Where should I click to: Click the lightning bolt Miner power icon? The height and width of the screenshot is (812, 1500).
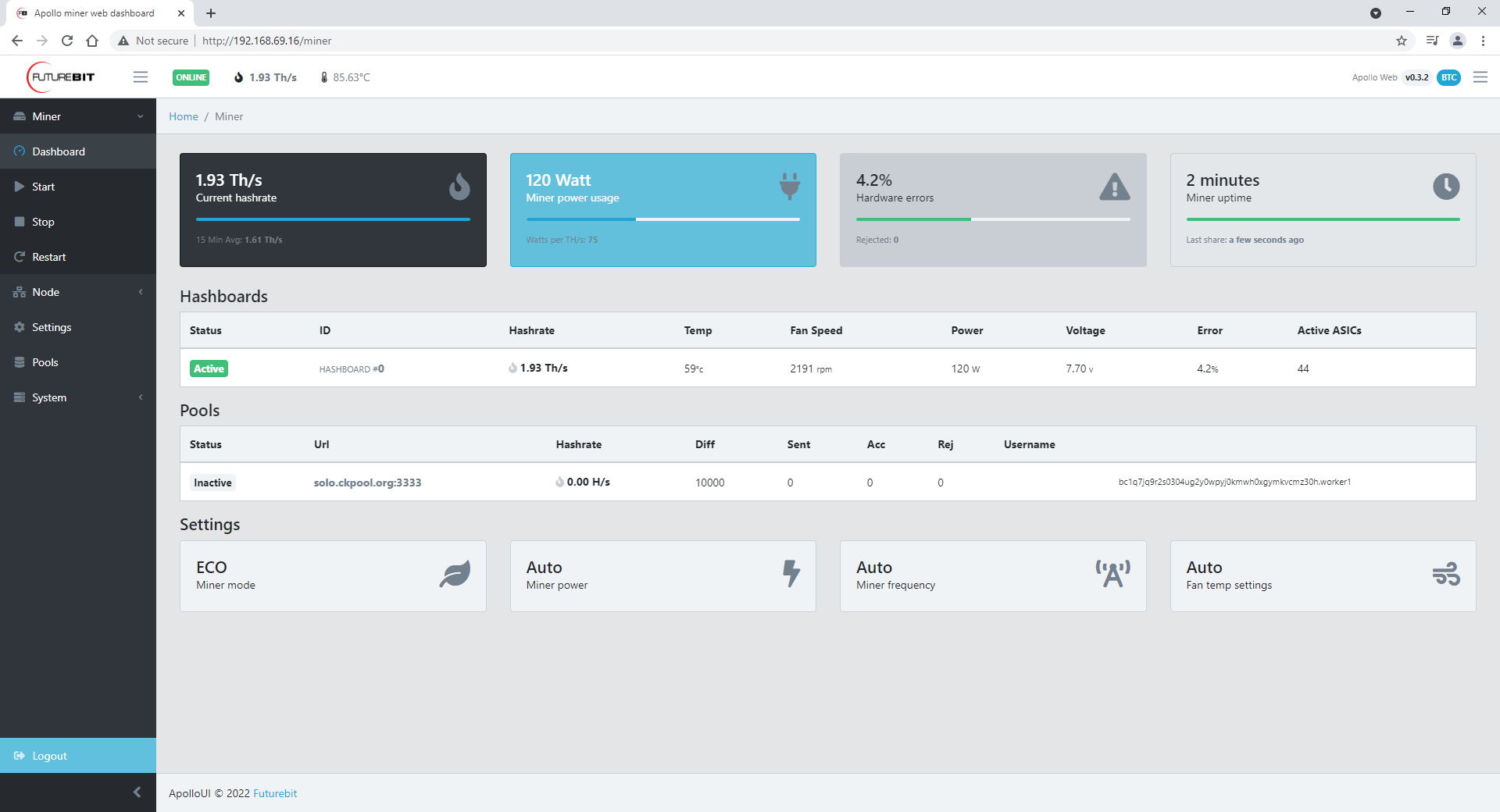(791, 573)
